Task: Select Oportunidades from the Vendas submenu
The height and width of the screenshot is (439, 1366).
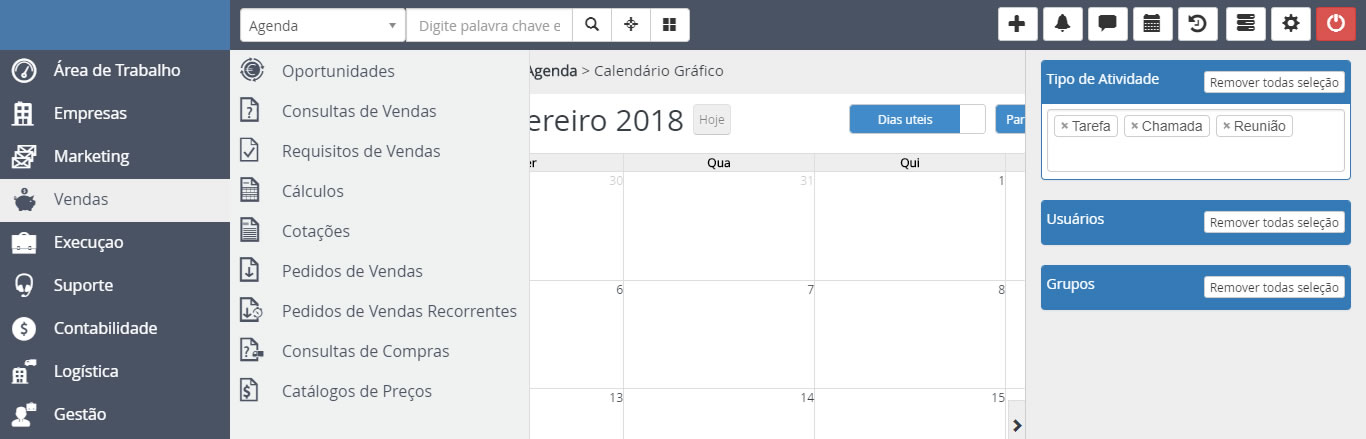Action: coord(338,71)
